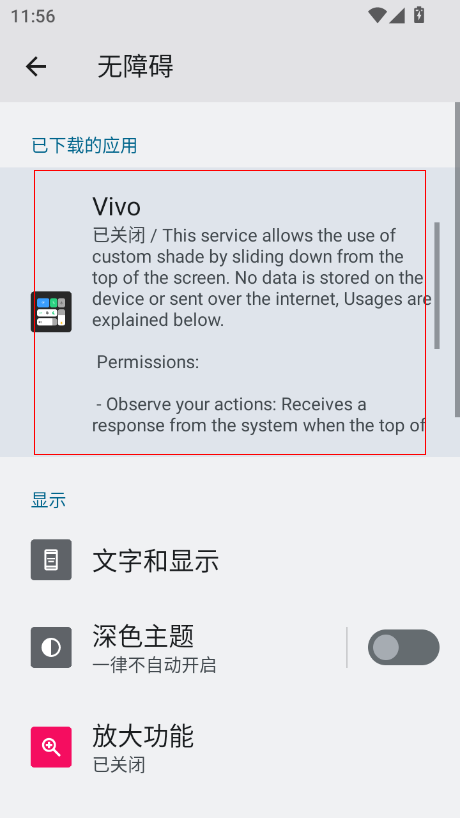This screenshot has height=818, width=460.
Task: Click the Vivo description inner scrollbar
Action: [437, 285]
